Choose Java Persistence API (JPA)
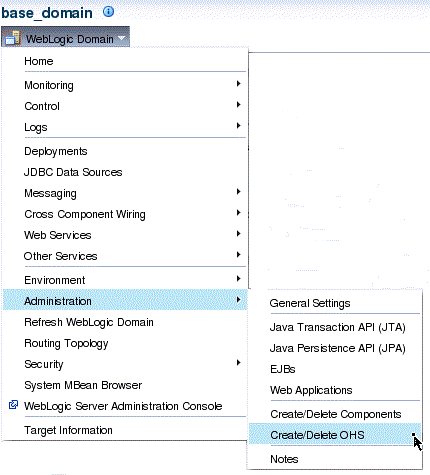The width and height of the screenshot is (430, 475). point(337,348)
